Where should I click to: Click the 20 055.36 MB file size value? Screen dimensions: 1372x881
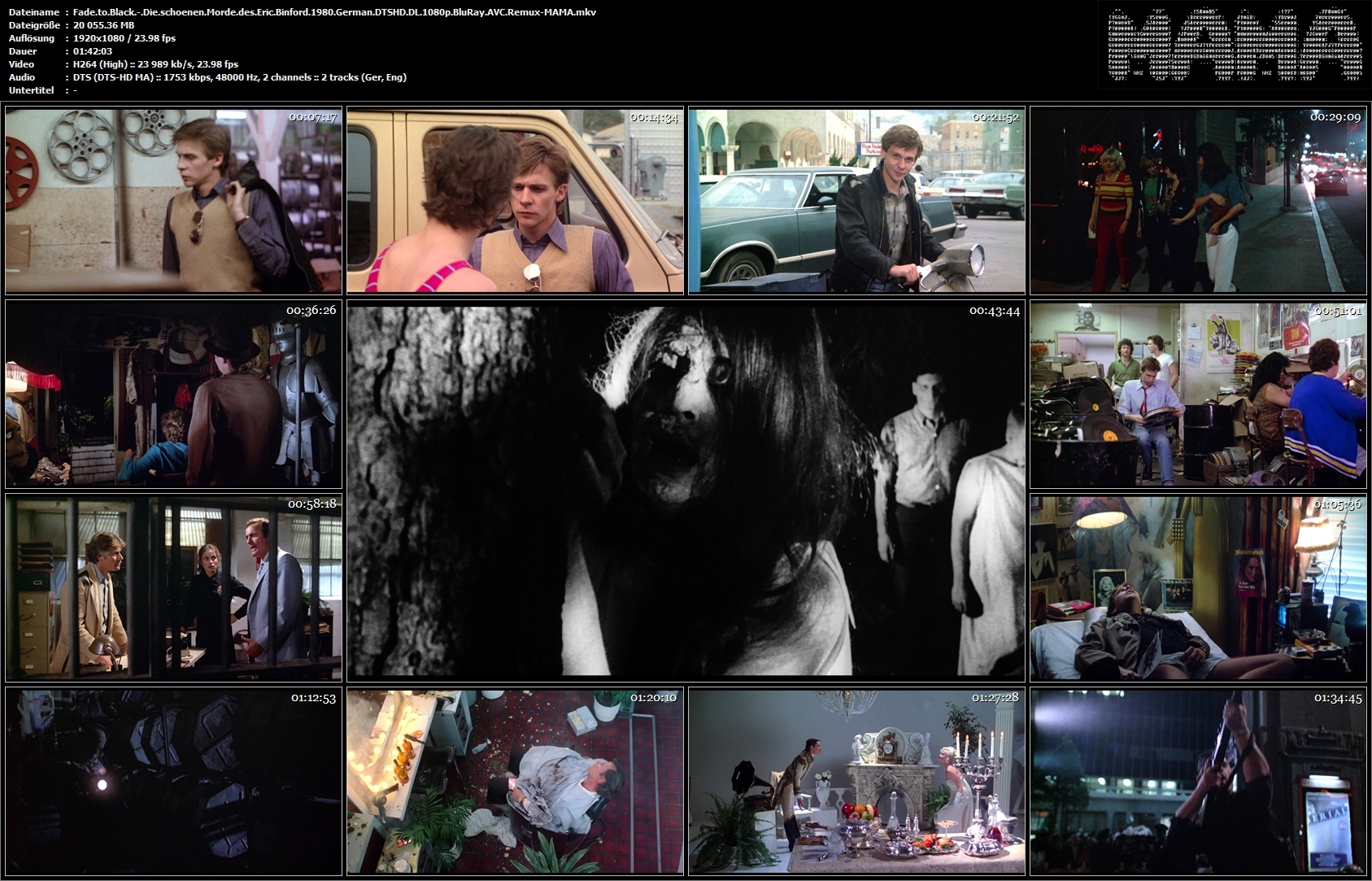104,25
